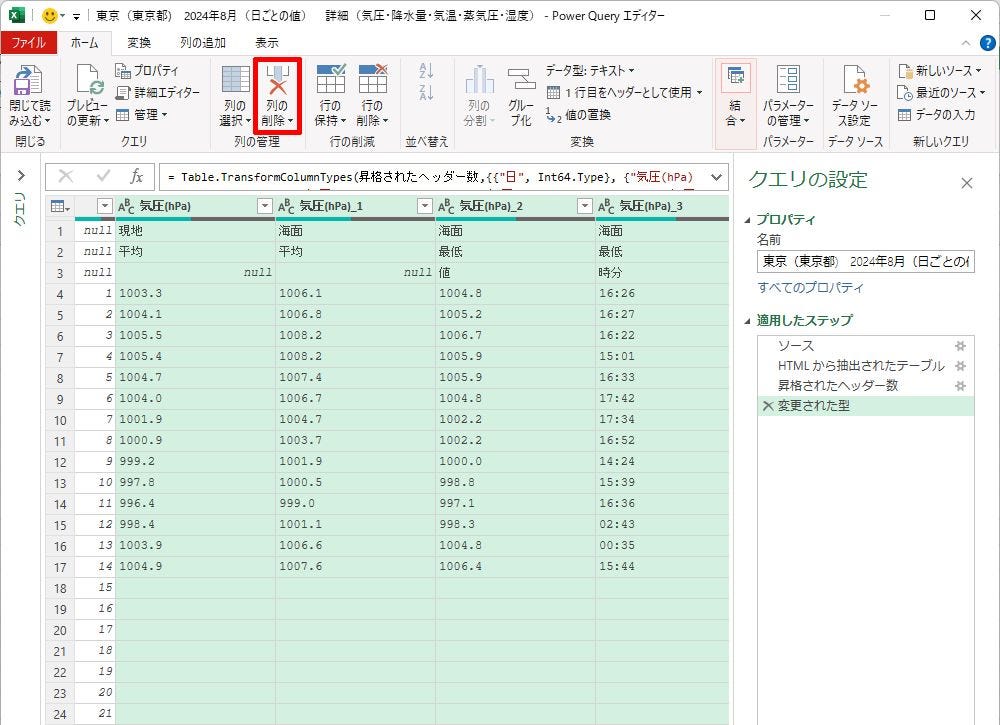
Task: Click the グループ化 icon
Action: pos(521,82)
